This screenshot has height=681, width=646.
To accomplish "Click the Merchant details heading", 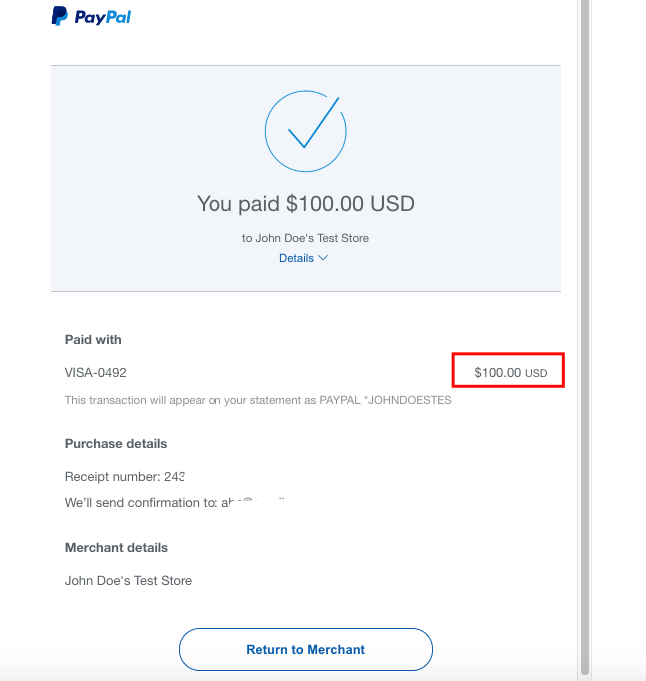I will (x=116, y=548).
